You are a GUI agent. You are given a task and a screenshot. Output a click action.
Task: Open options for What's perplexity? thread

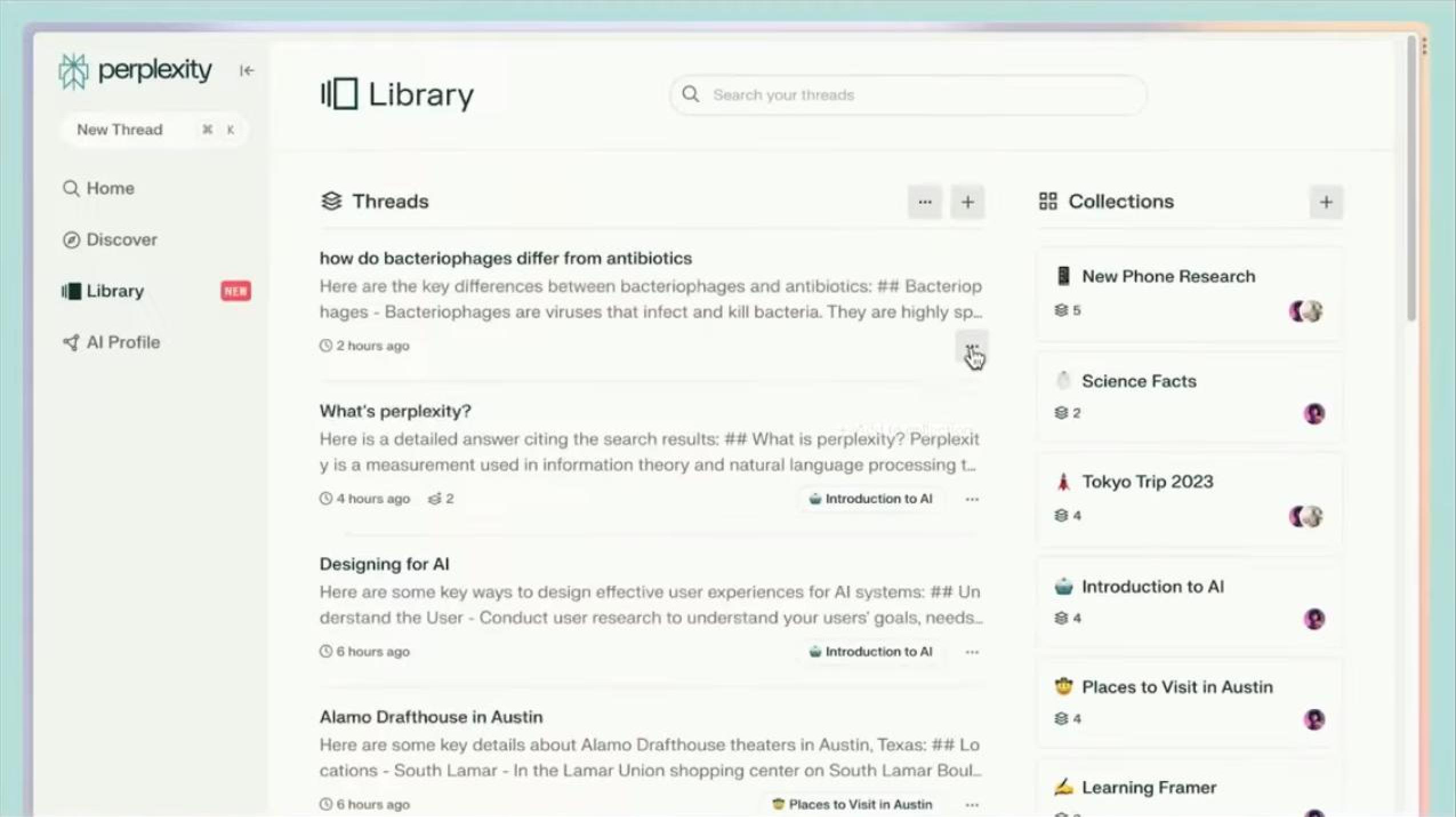click(972, 499)
